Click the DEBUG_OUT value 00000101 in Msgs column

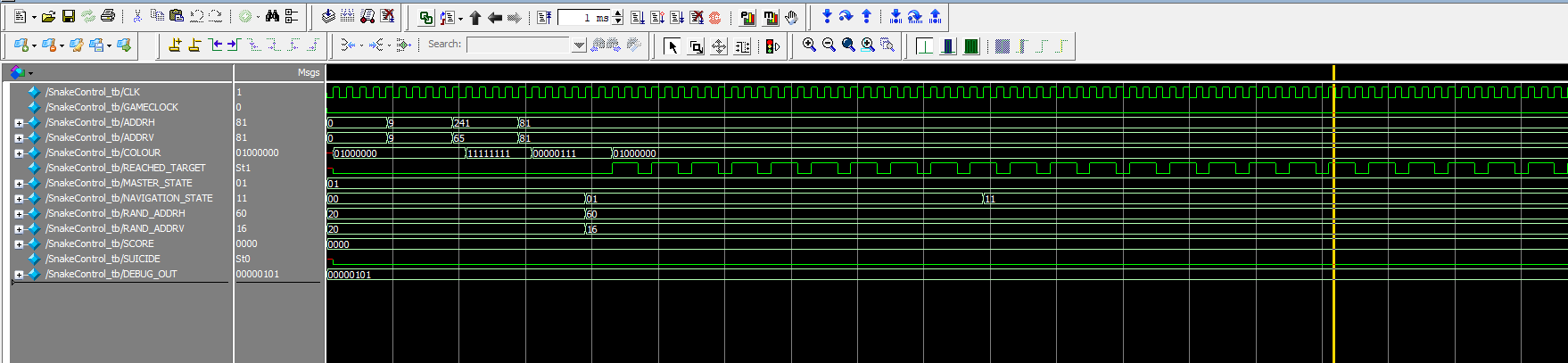tap(257, 274)
